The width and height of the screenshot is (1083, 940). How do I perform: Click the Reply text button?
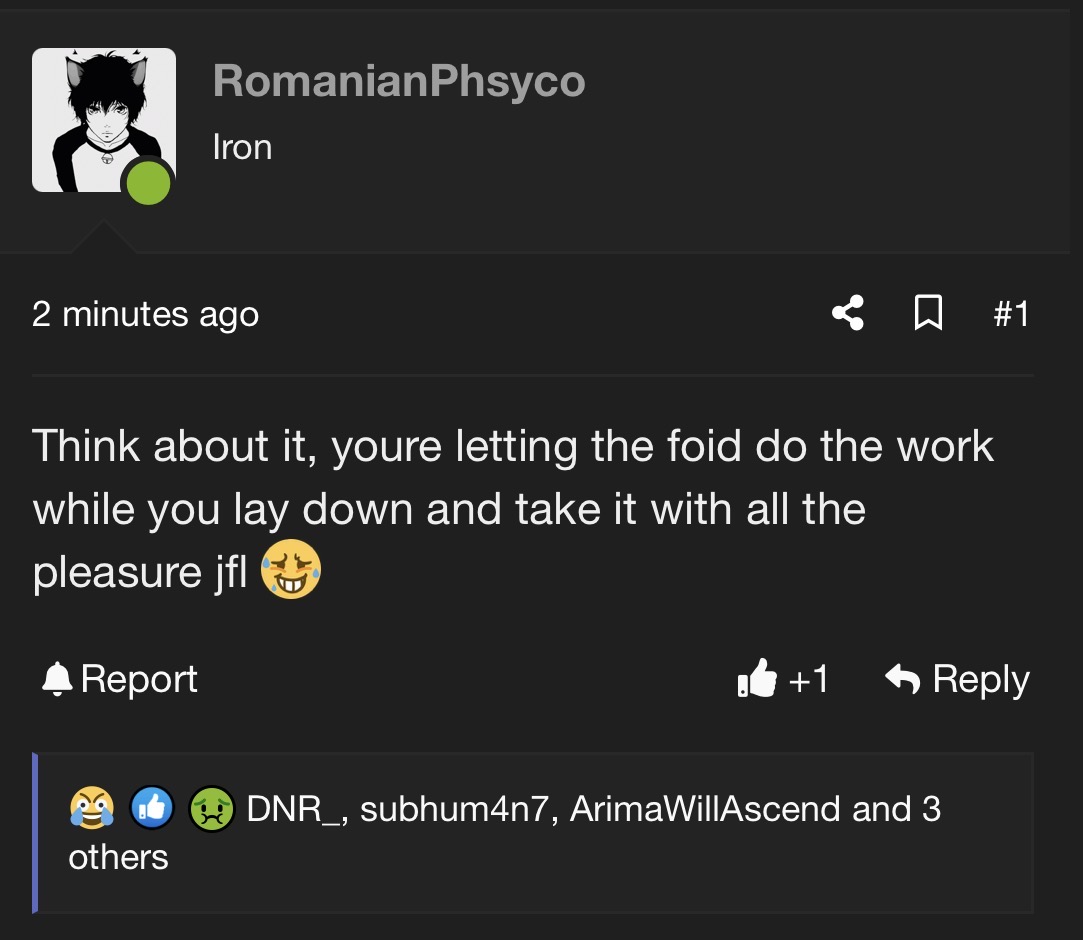pyautogui.click(x=980, y=680)
